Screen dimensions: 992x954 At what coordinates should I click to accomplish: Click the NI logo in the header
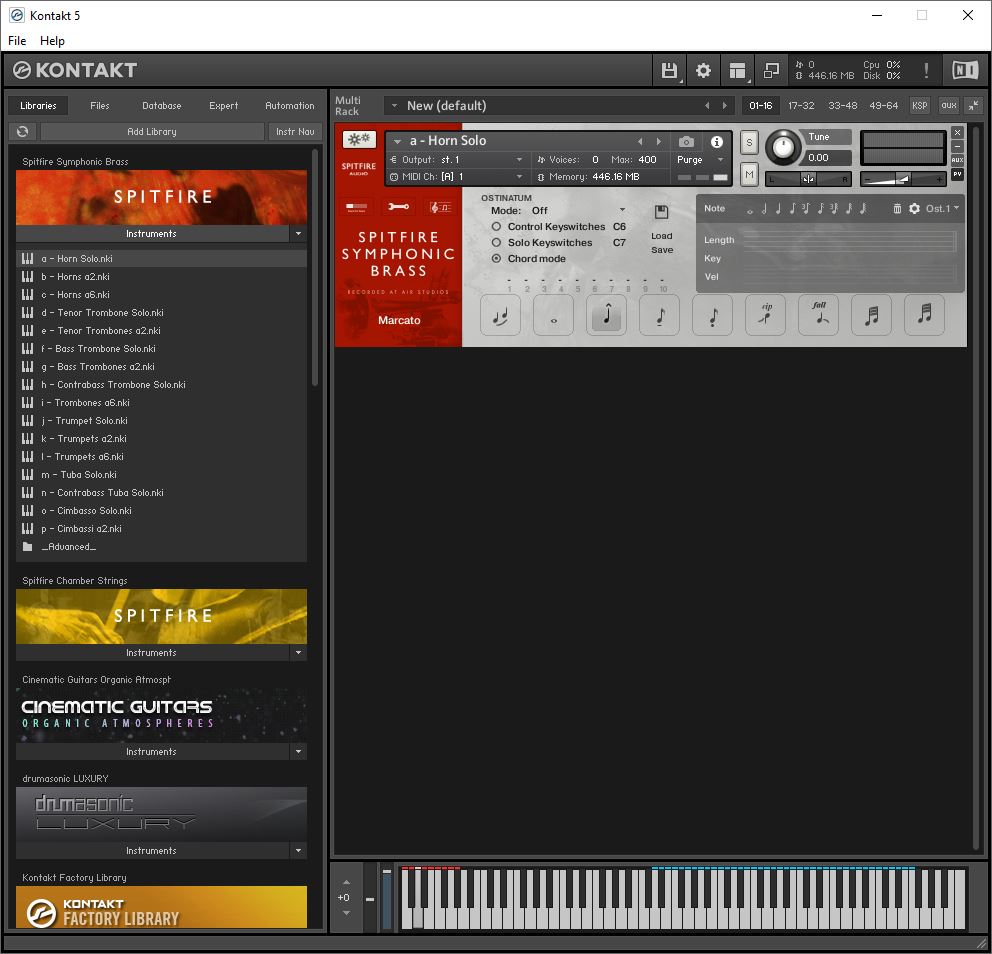[x=965, y=70]
